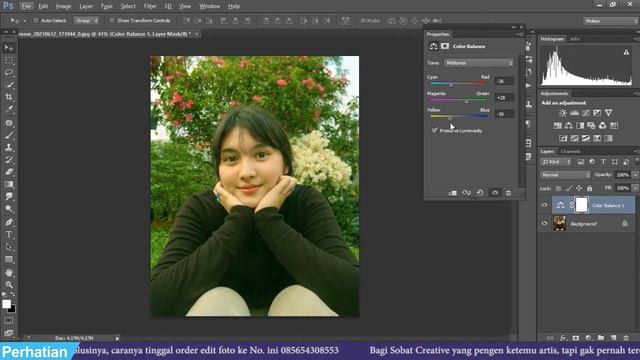Toggle lock position
Screen dimensions: 640x360
579,189
